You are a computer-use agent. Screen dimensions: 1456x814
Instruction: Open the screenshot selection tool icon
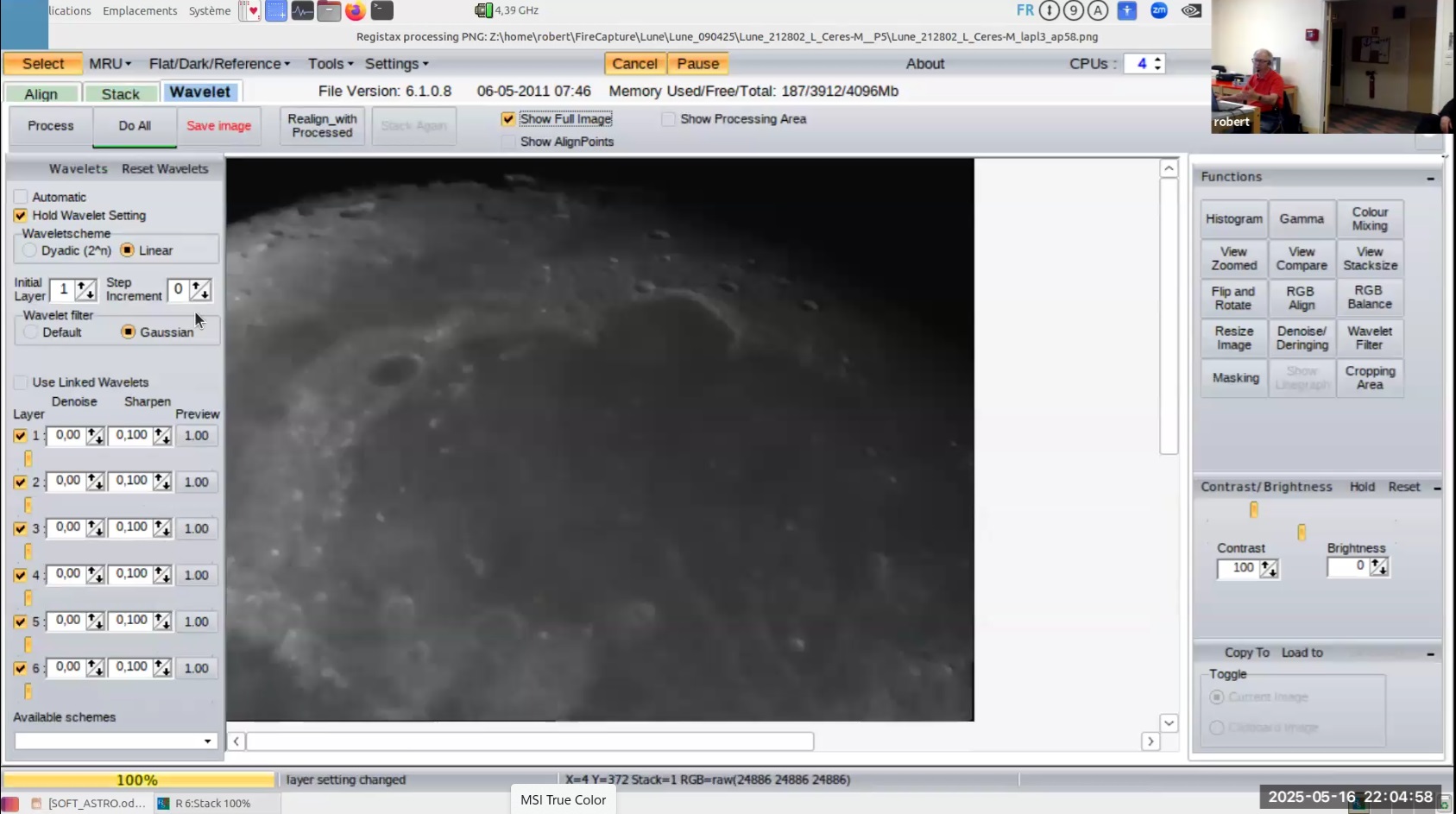point(276,11)
